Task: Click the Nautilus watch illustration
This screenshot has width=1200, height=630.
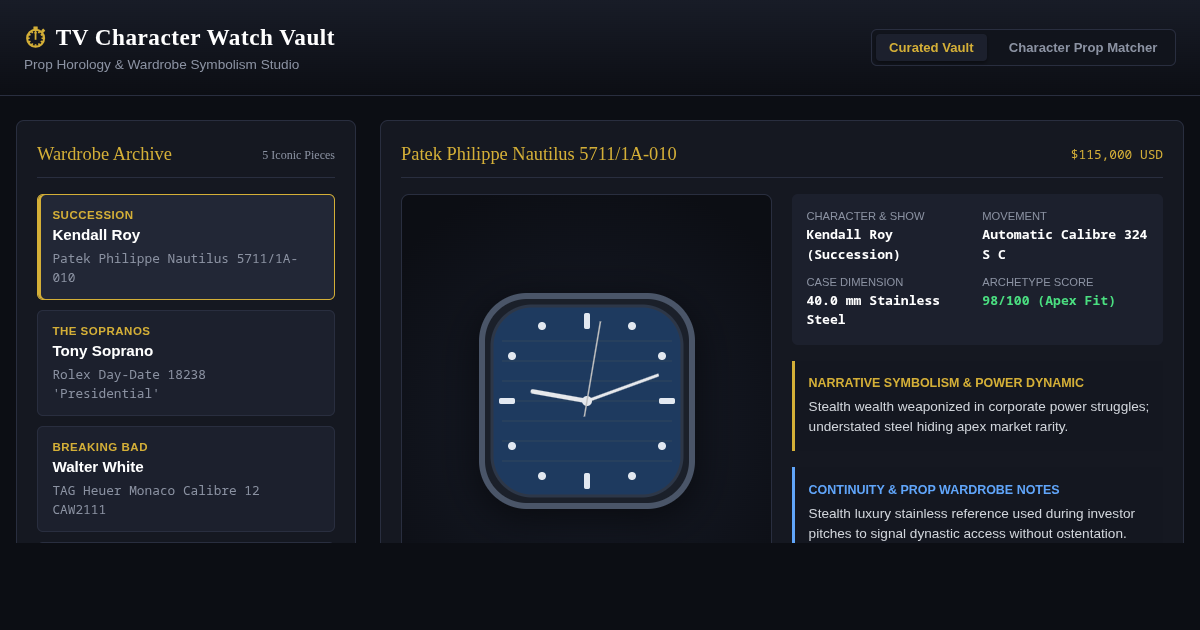Action: tap(587, 401)
